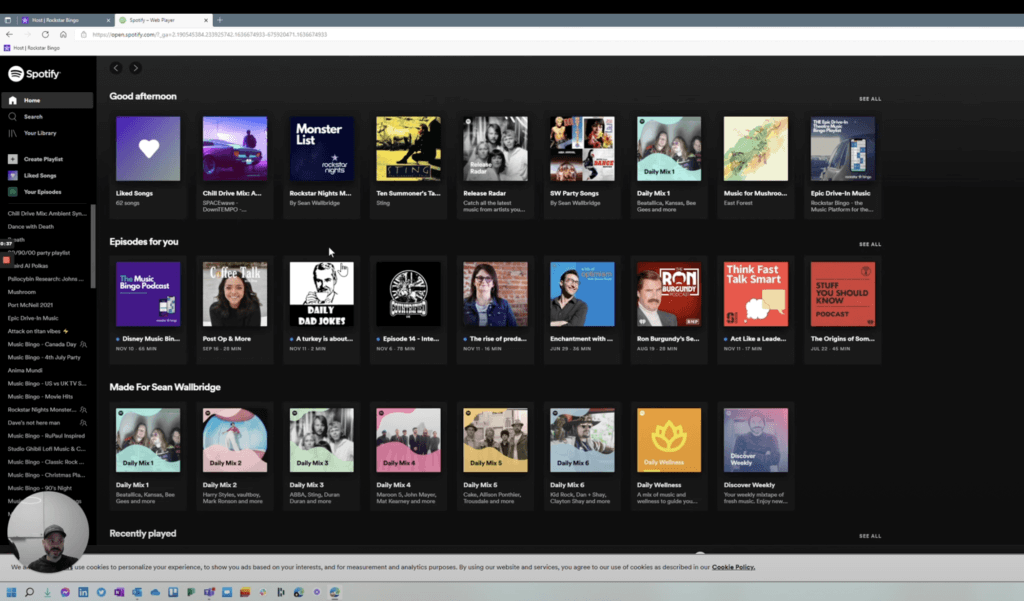1024x601 pixels.
Task: Open a new browser tab
Action: click(x=219, y=20)
